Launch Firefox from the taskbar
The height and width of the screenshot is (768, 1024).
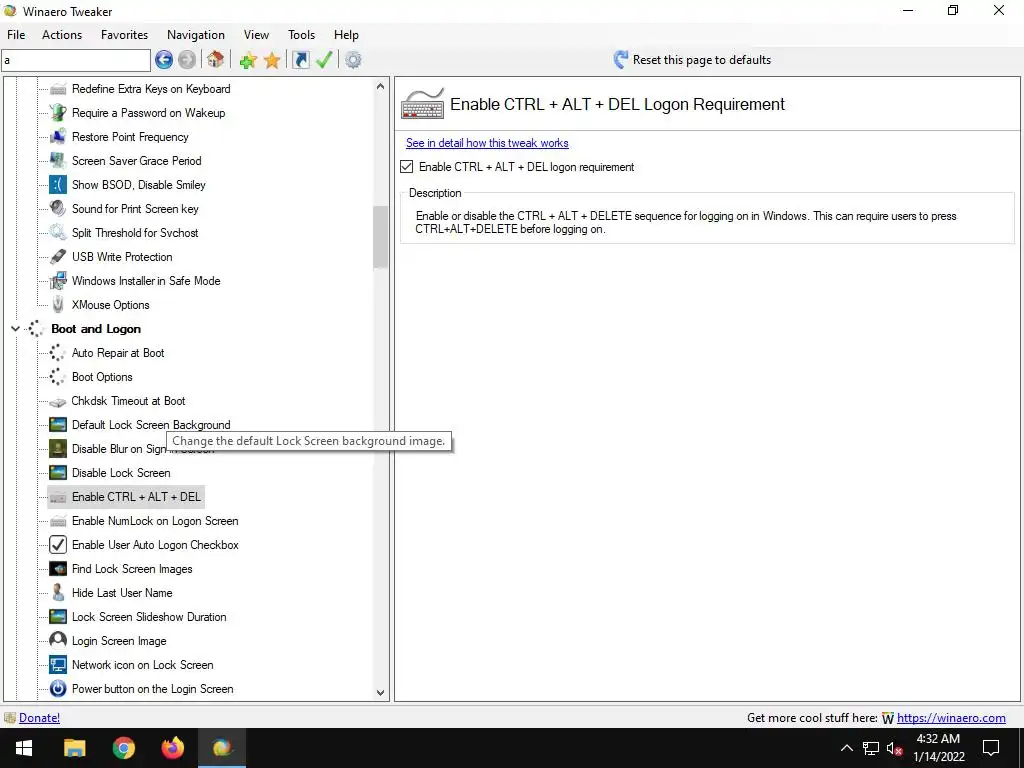[x=172, y=748]
